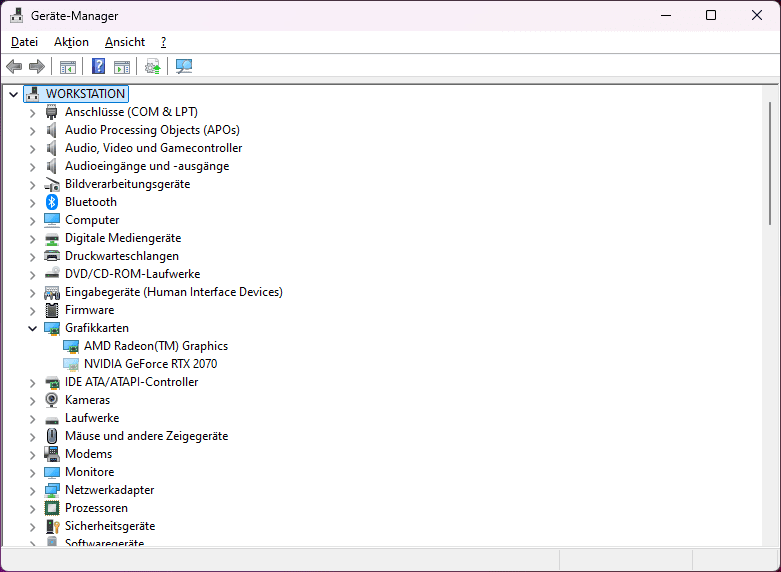
Task: Click the Firmware chip icon
Action: pos(52,310)
